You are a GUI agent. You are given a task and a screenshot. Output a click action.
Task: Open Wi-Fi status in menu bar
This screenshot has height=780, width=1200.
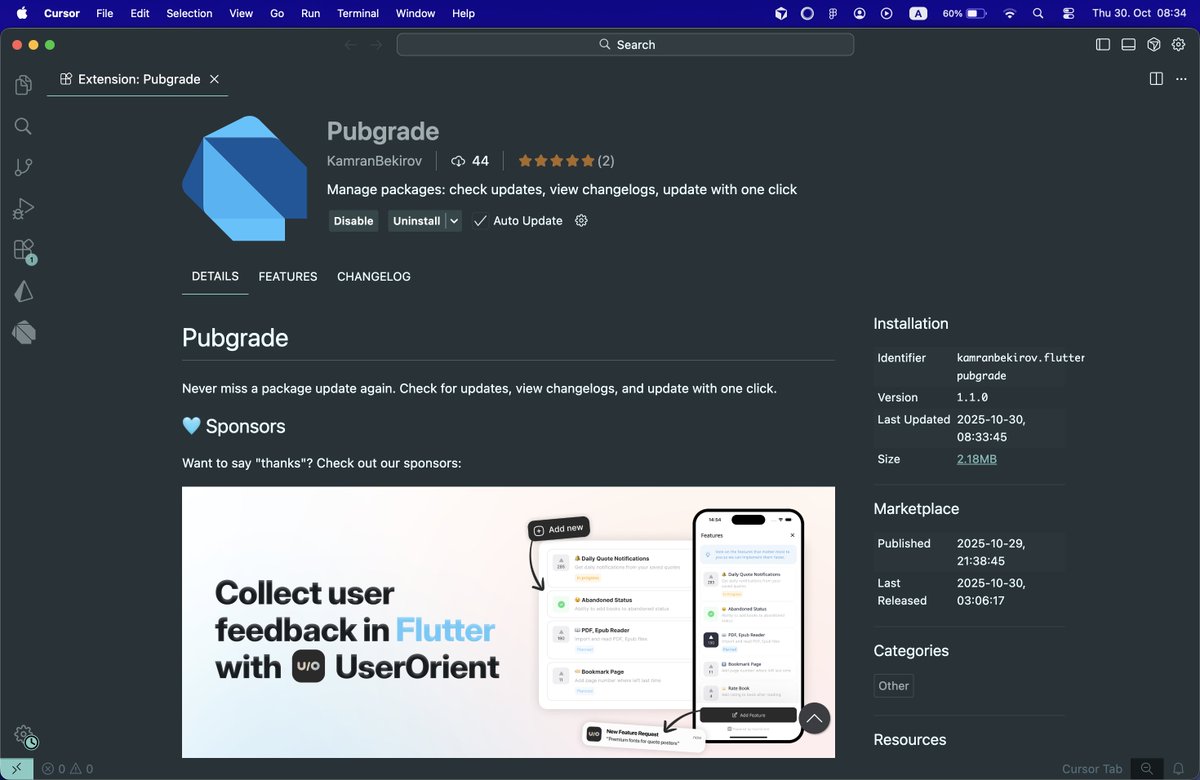tap(1010, 13)
